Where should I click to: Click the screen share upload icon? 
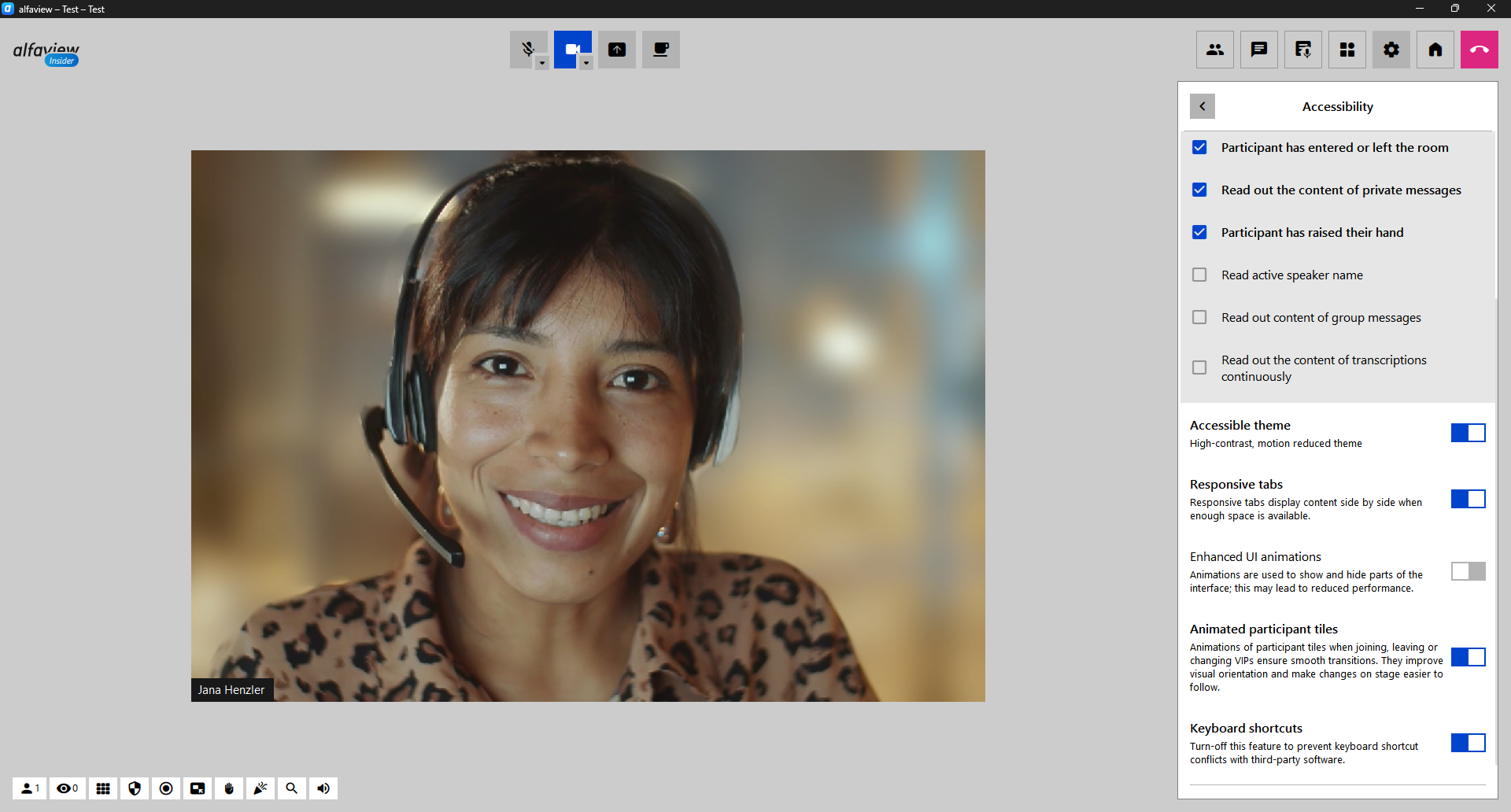(x=617, y=50)
